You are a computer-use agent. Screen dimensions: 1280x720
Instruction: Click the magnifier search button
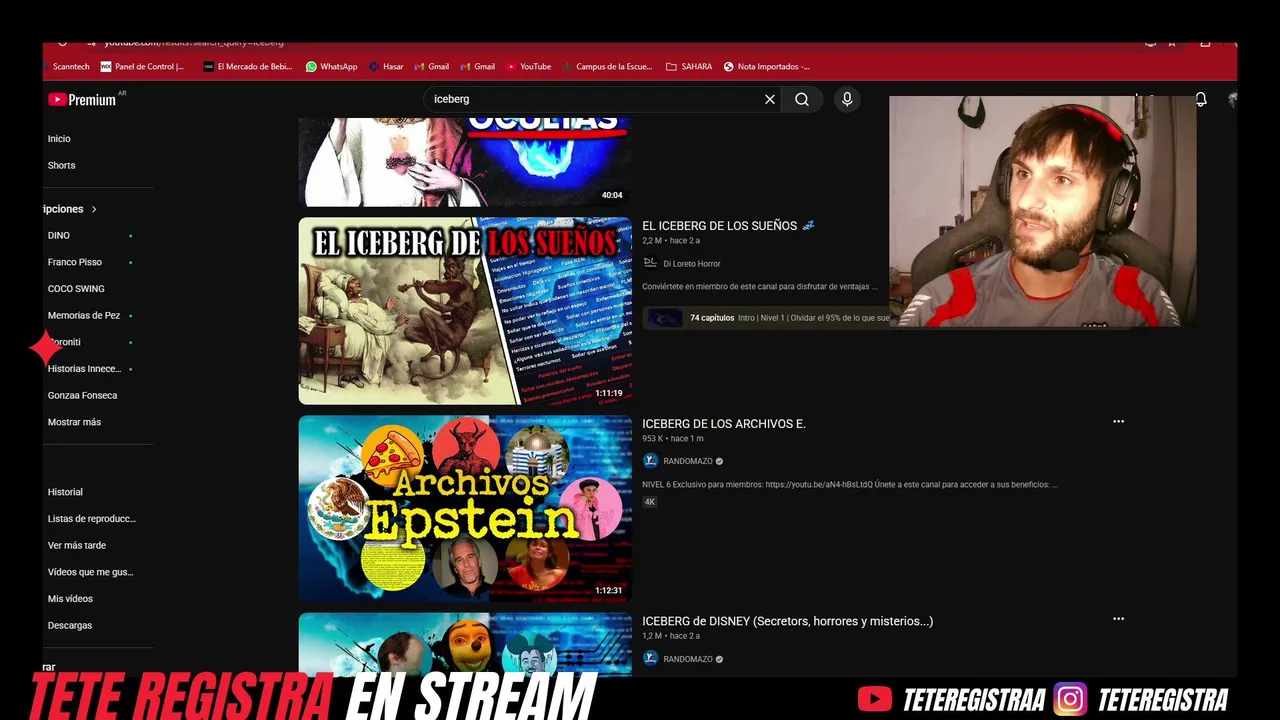[x=802, y=99]
